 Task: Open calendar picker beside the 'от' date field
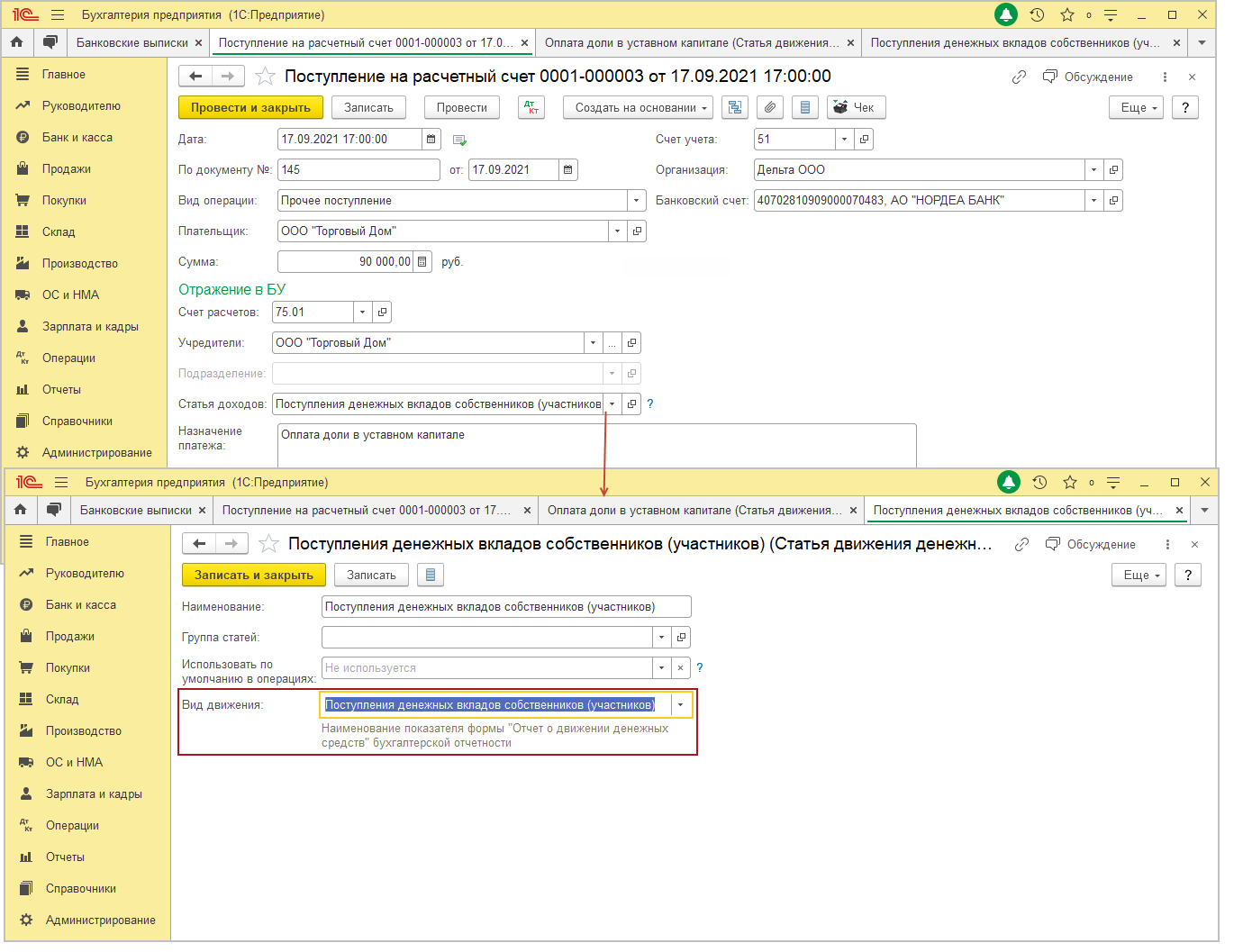[x=567, y=169]
